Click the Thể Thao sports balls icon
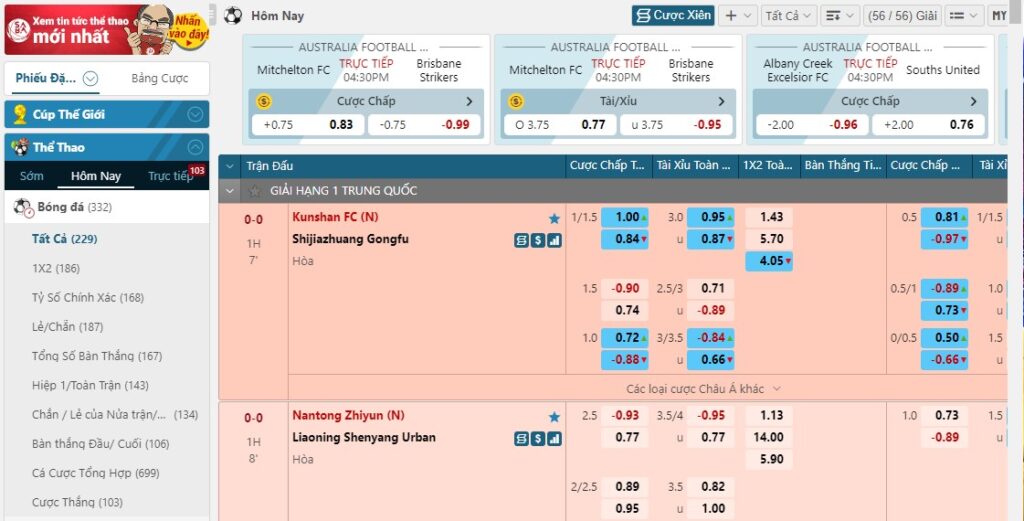 pyautogui.click(x=20, y=147)
